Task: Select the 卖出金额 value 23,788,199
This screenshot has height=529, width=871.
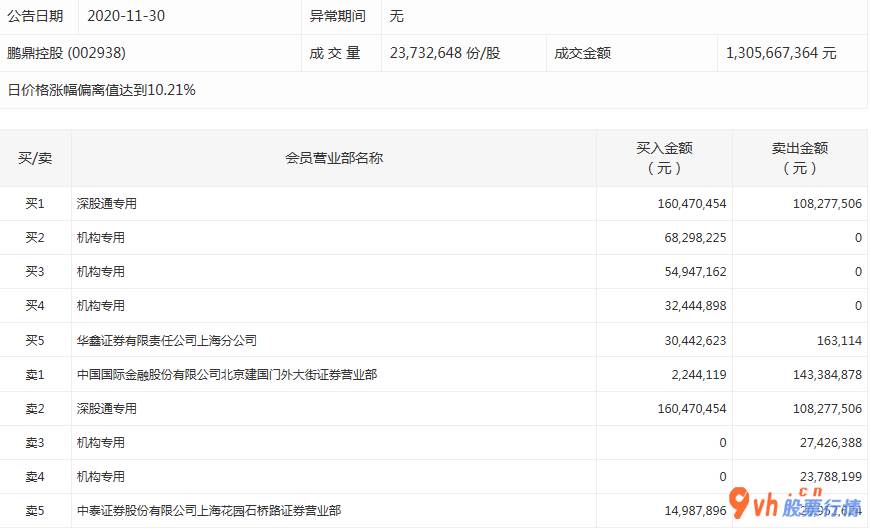Action: coord(823,476)
